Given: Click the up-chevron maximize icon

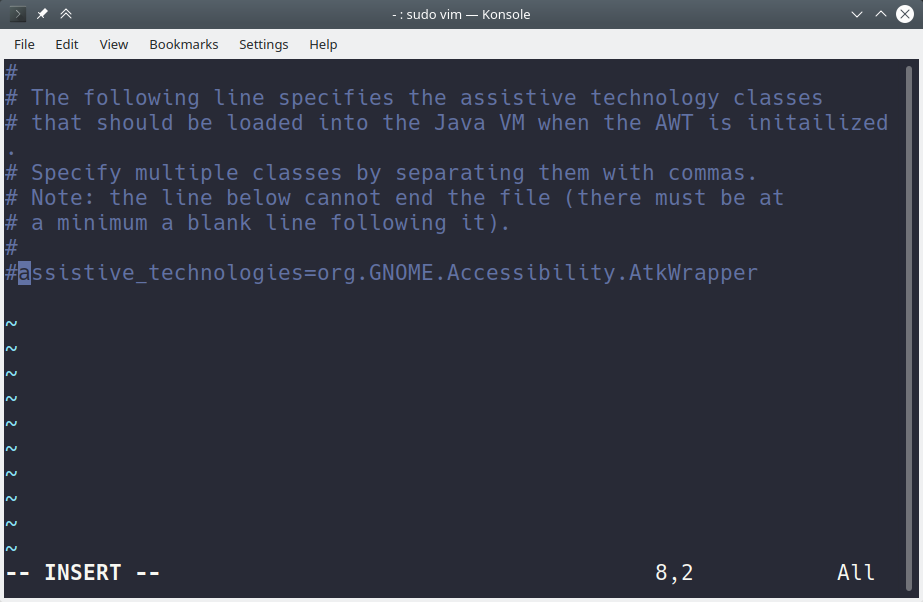Looking at the screenshot, I should coord(879,14).
